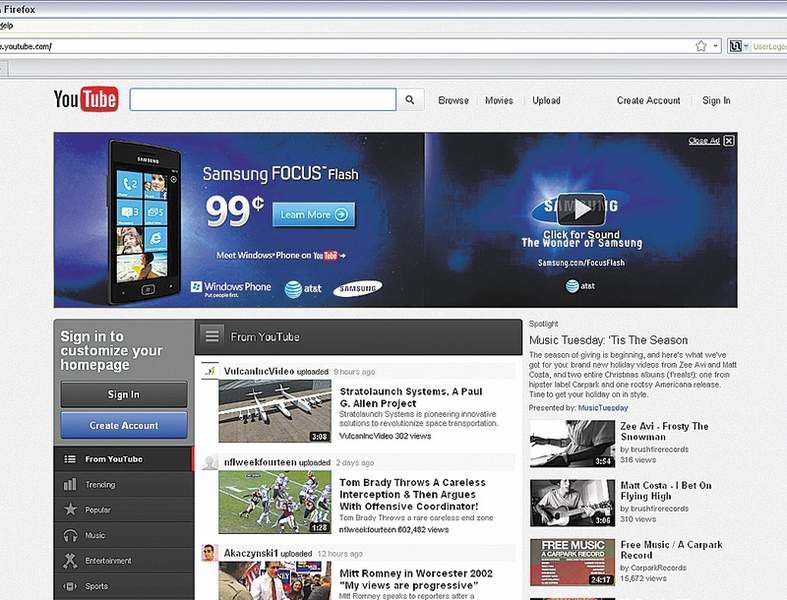Screen dimensions: 787x600
Task: Click Akaczynski1 uploader name
Action: (x=250, y=553)
